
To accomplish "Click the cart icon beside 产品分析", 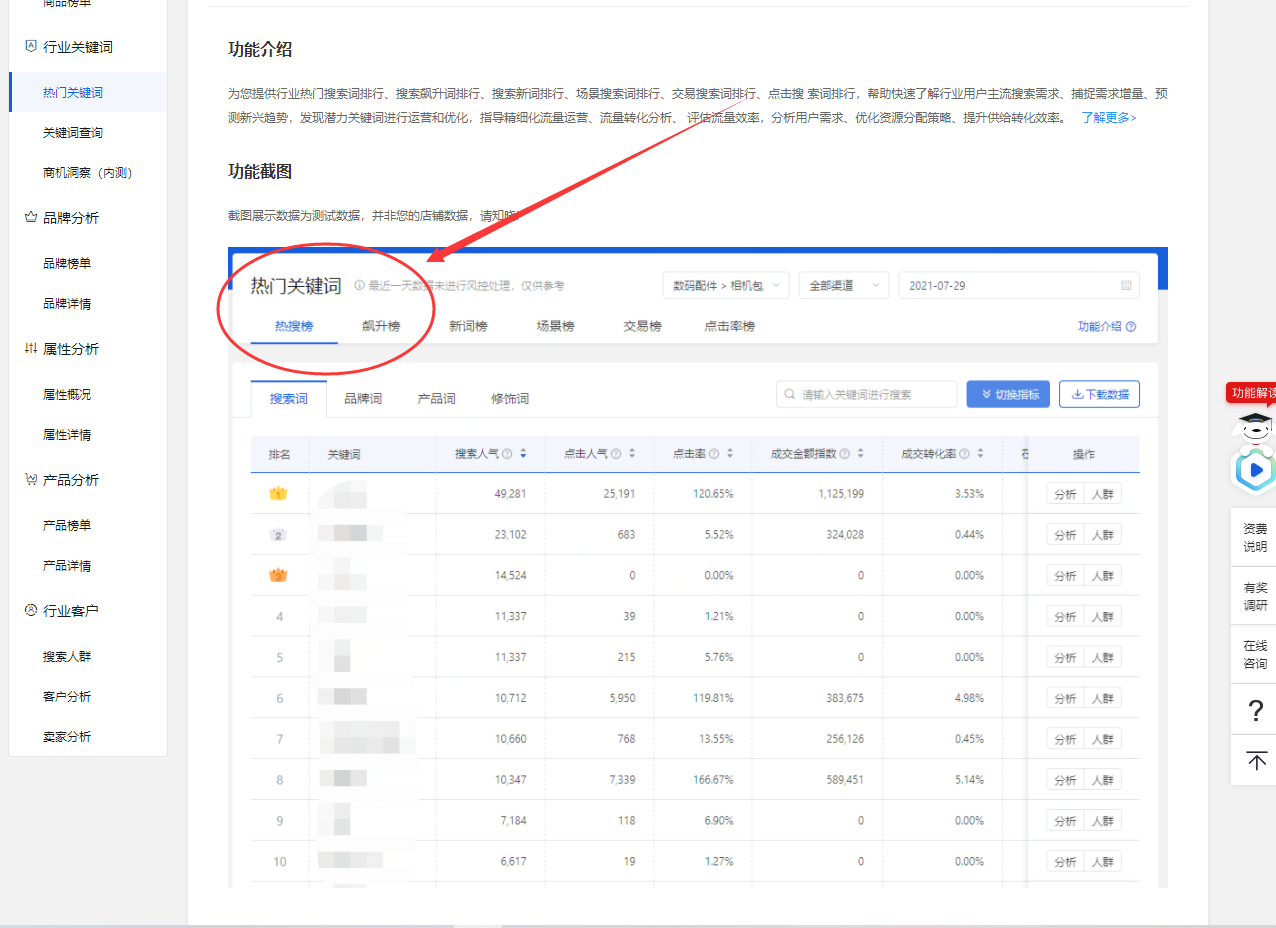I will 30,480.
